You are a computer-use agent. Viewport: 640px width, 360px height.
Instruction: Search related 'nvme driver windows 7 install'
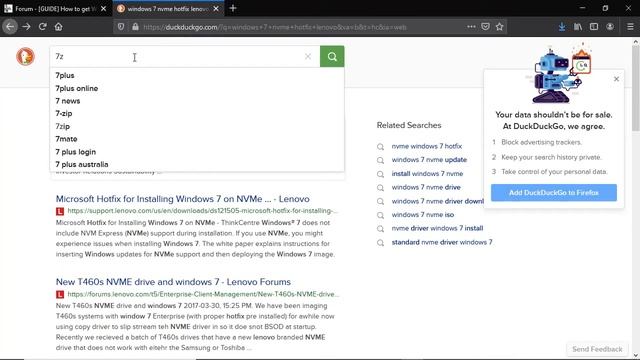click(x=437, y=228)
